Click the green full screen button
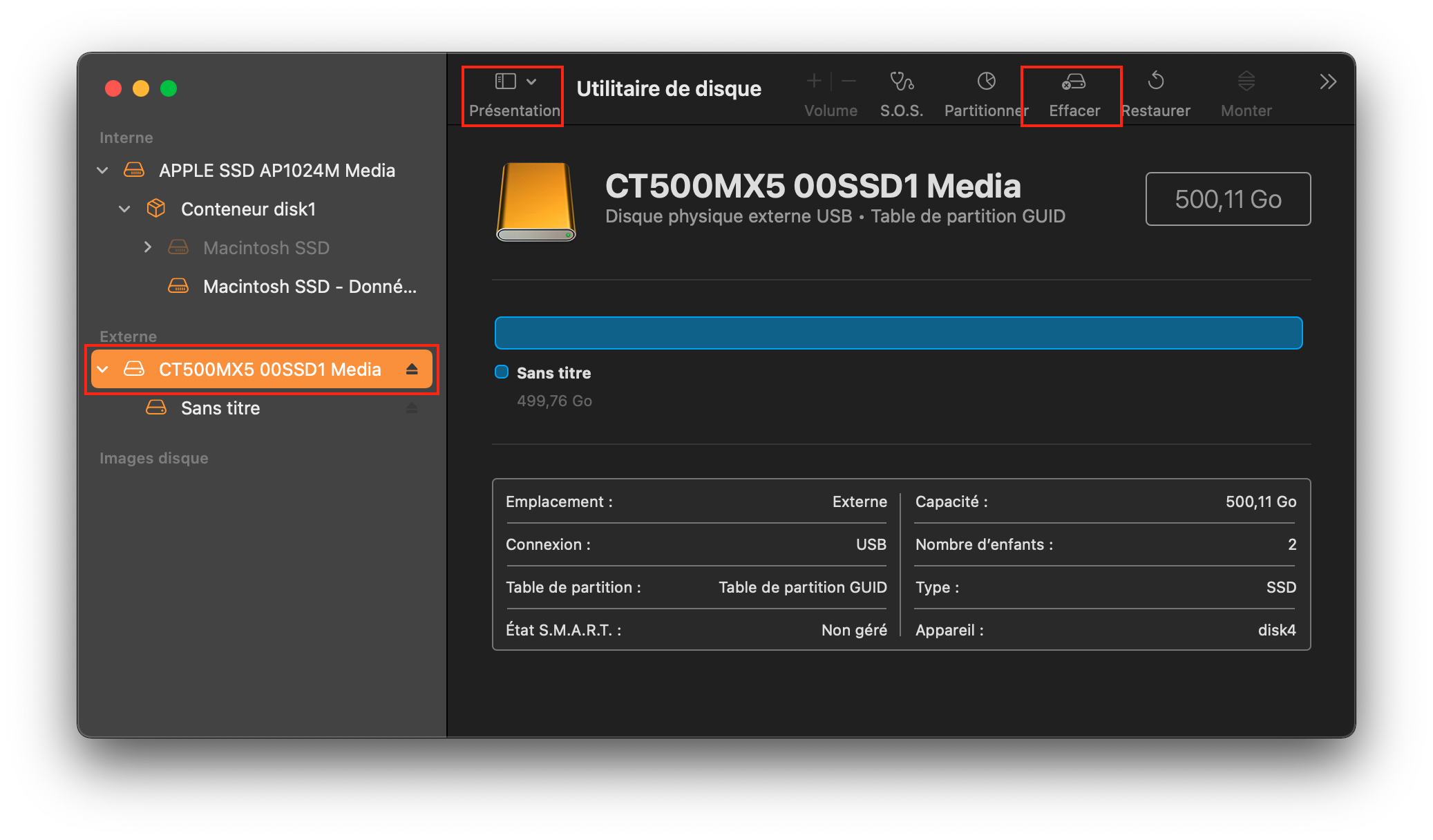This screenshot has width=1433, height=840. click(169, 88)
